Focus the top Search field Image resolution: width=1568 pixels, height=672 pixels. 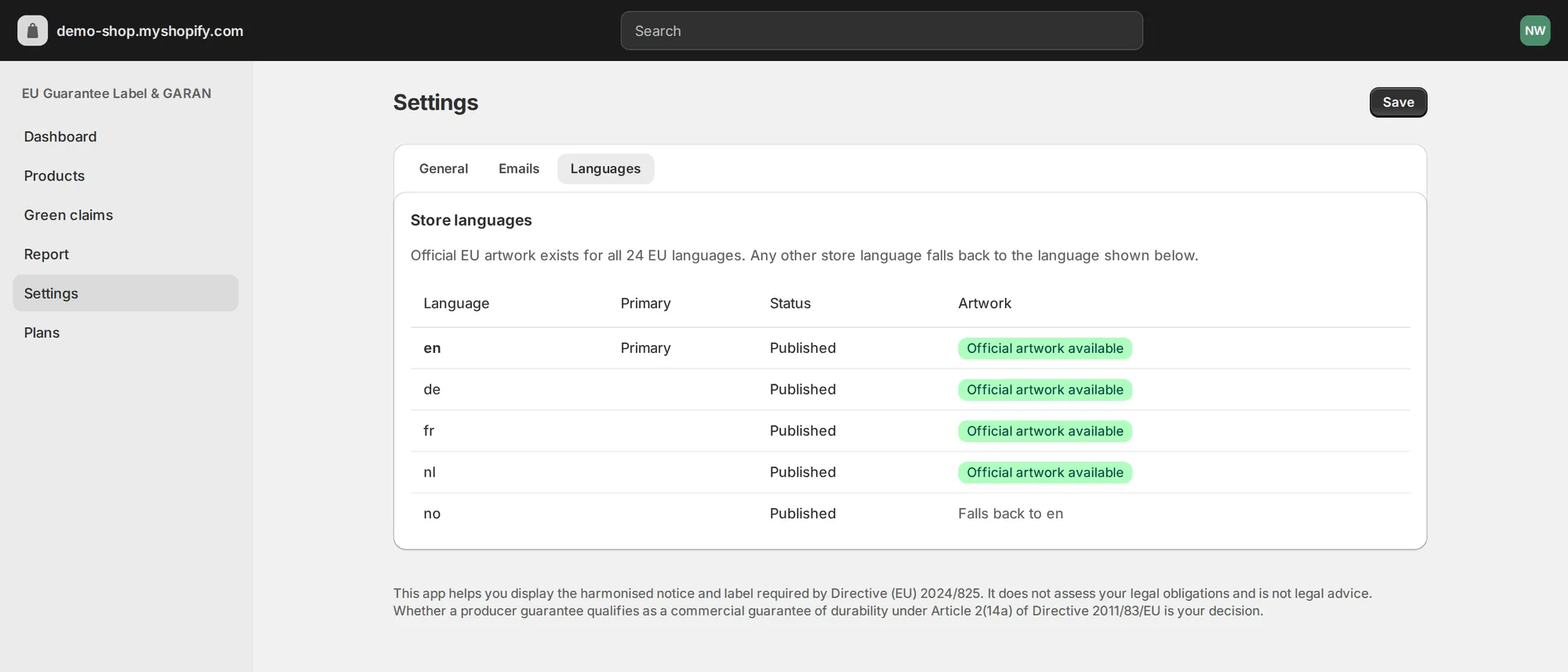pyautogui.click(x=881, y=31)
